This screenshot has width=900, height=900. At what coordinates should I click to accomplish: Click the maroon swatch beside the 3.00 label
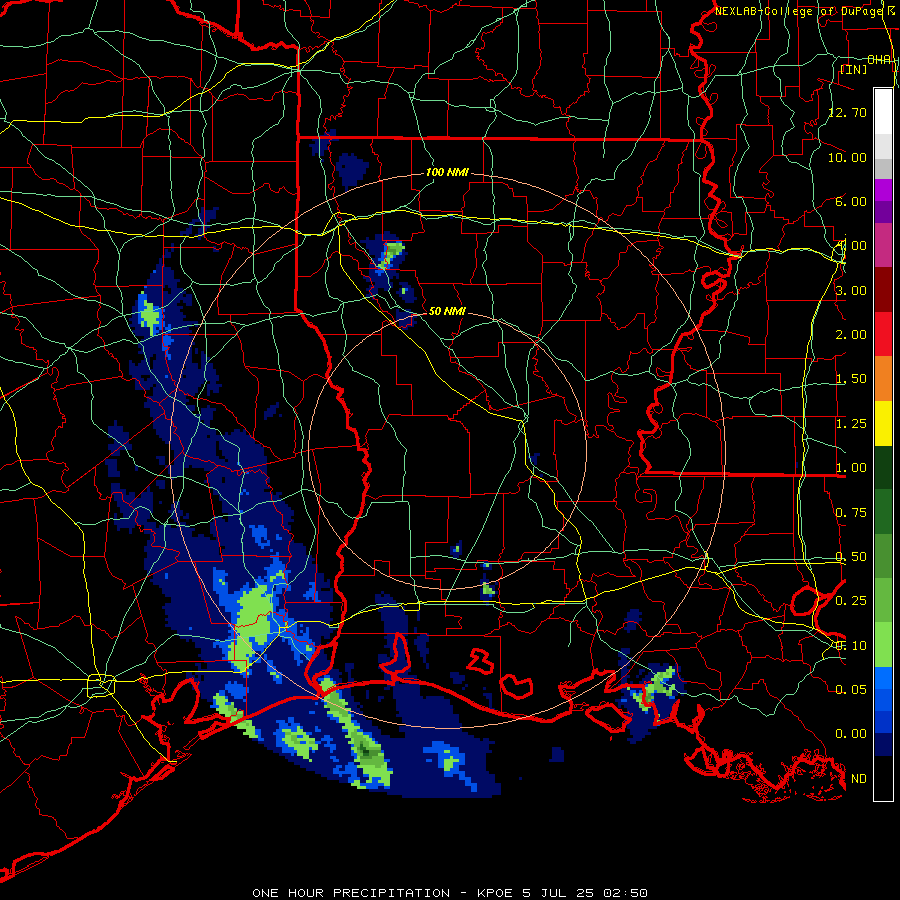tap(883, 290)
